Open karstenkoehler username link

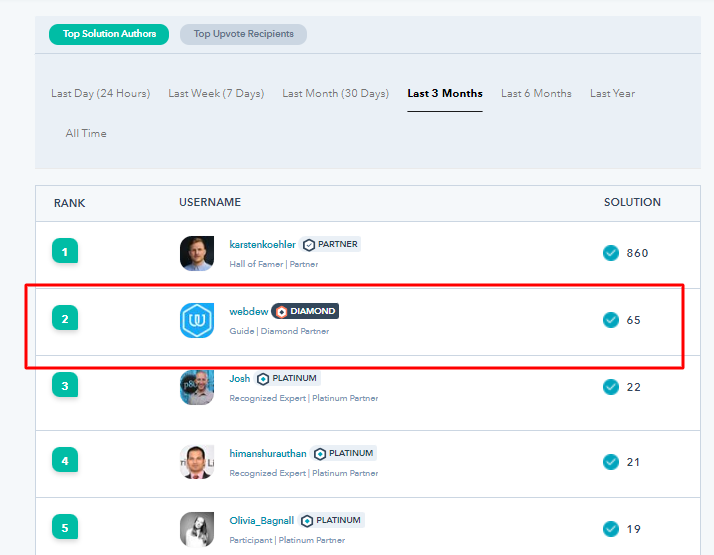pyautogui.click(x=262, y=244)
